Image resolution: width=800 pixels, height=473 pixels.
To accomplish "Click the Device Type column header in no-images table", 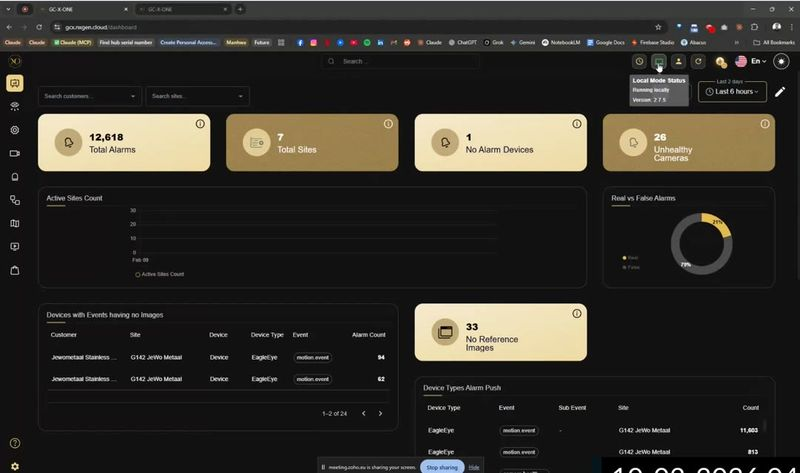I will click(x=267, y=335).
